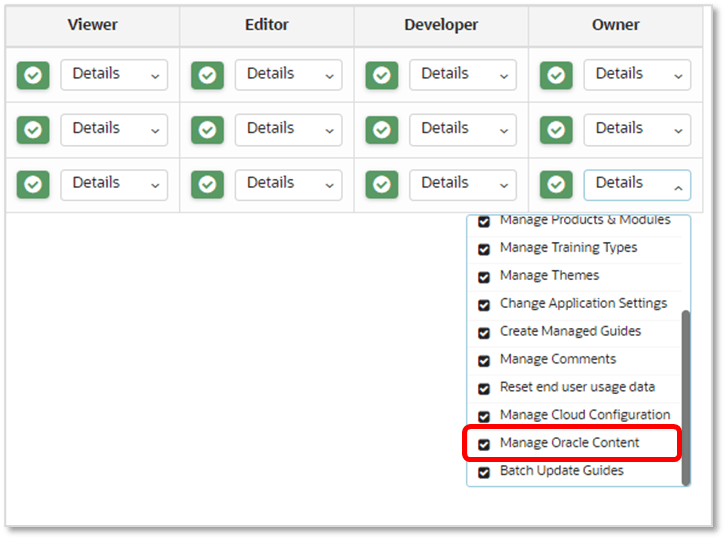Toggle Manage Themes checkbox

(x=484, y=277)
